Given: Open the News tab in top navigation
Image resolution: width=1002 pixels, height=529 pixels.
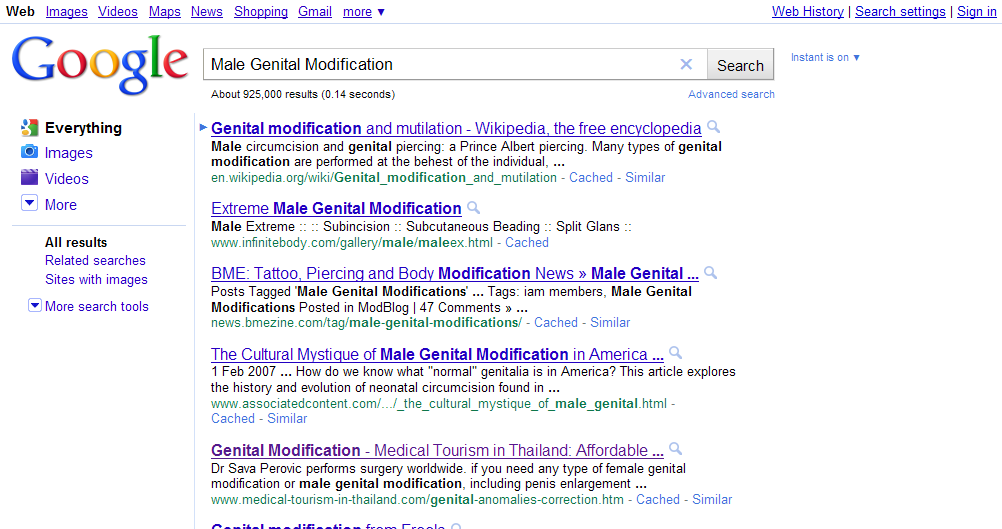Looking at the screenshot, I should (207, 12).
